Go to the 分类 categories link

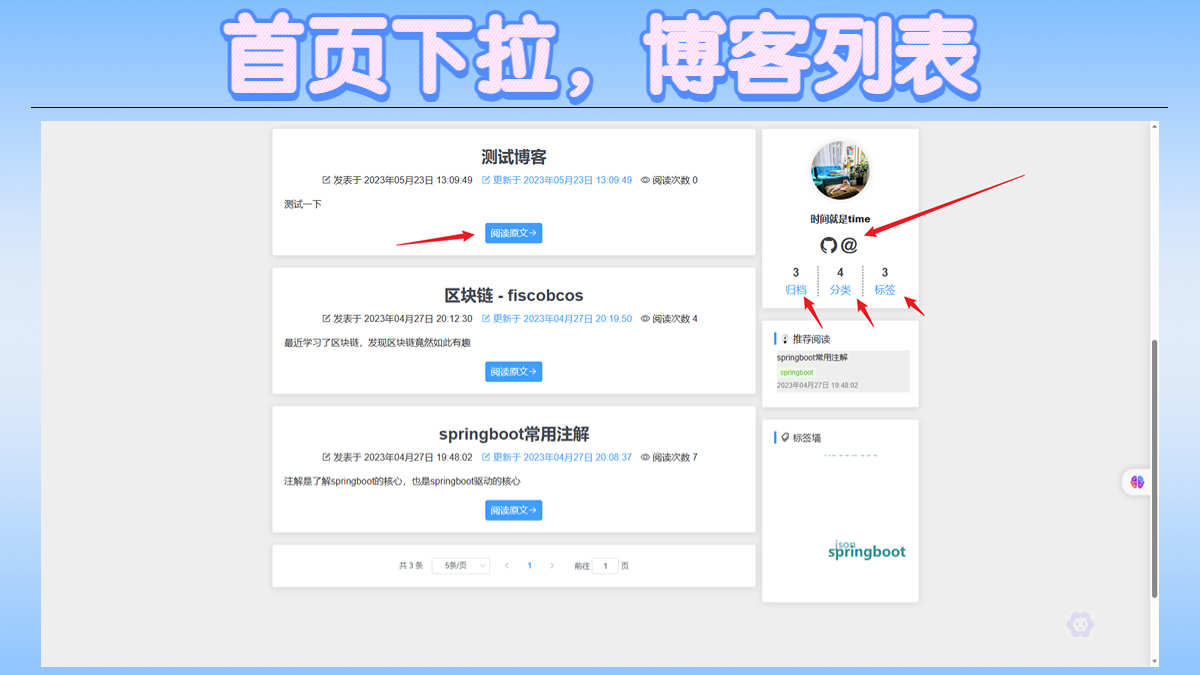click(840, 290)
